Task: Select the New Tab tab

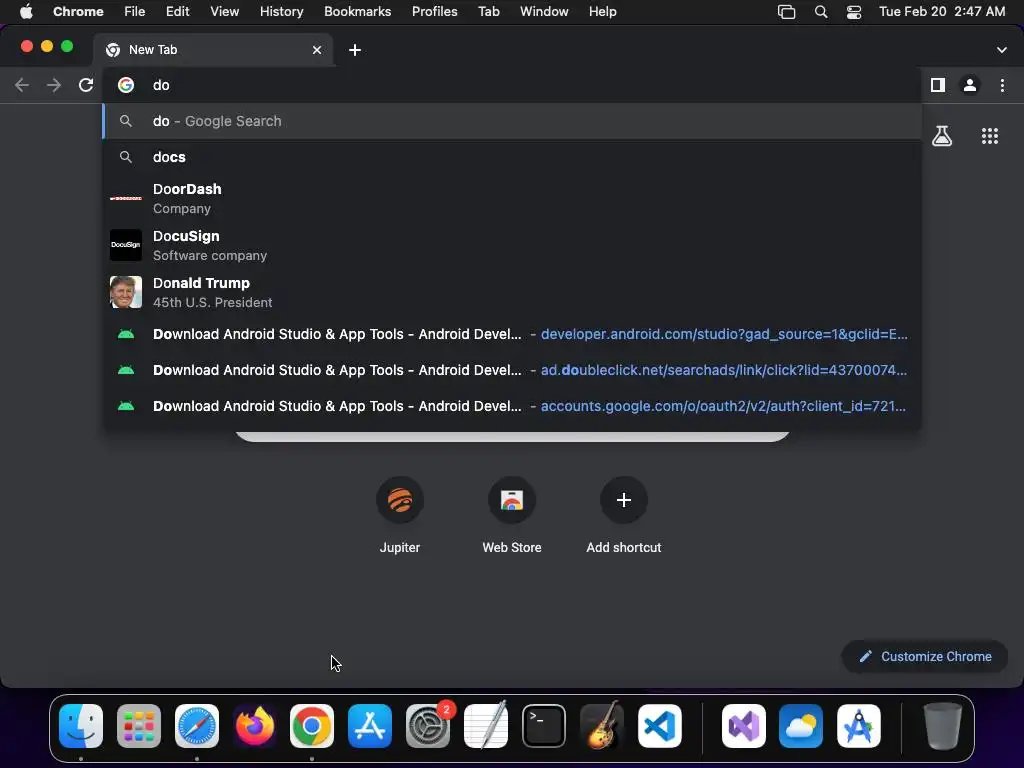Action: click(214, 50)
